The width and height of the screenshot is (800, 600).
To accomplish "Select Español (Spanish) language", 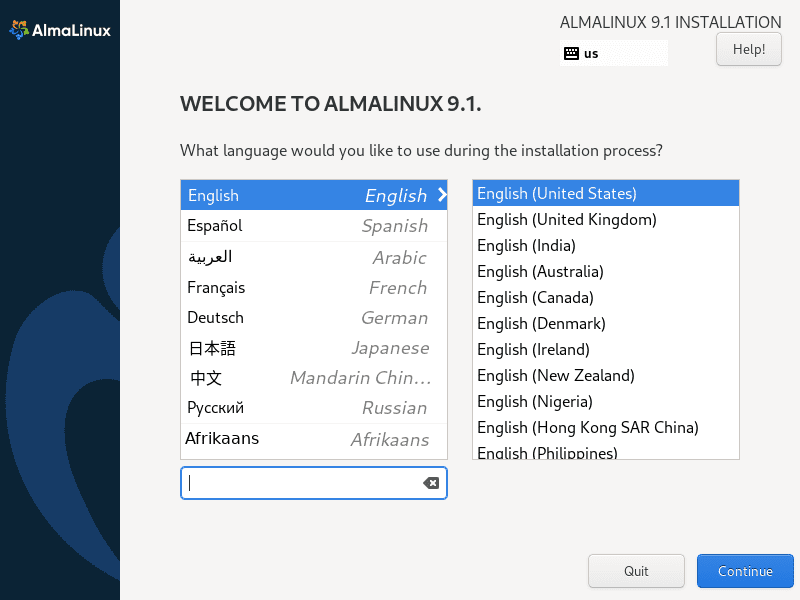I will [x=314, y=226].
